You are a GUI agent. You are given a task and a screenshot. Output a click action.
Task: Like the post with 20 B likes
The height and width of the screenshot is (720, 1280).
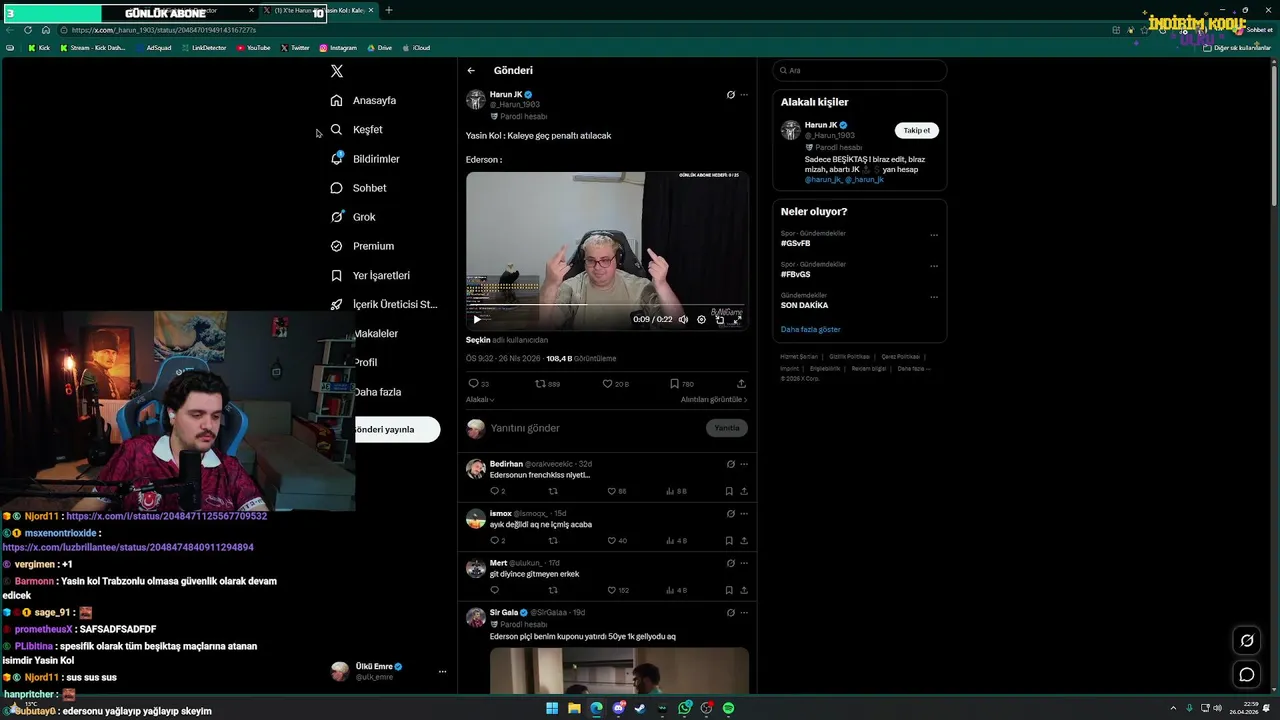pyautogui.click(x=615, y=383)
